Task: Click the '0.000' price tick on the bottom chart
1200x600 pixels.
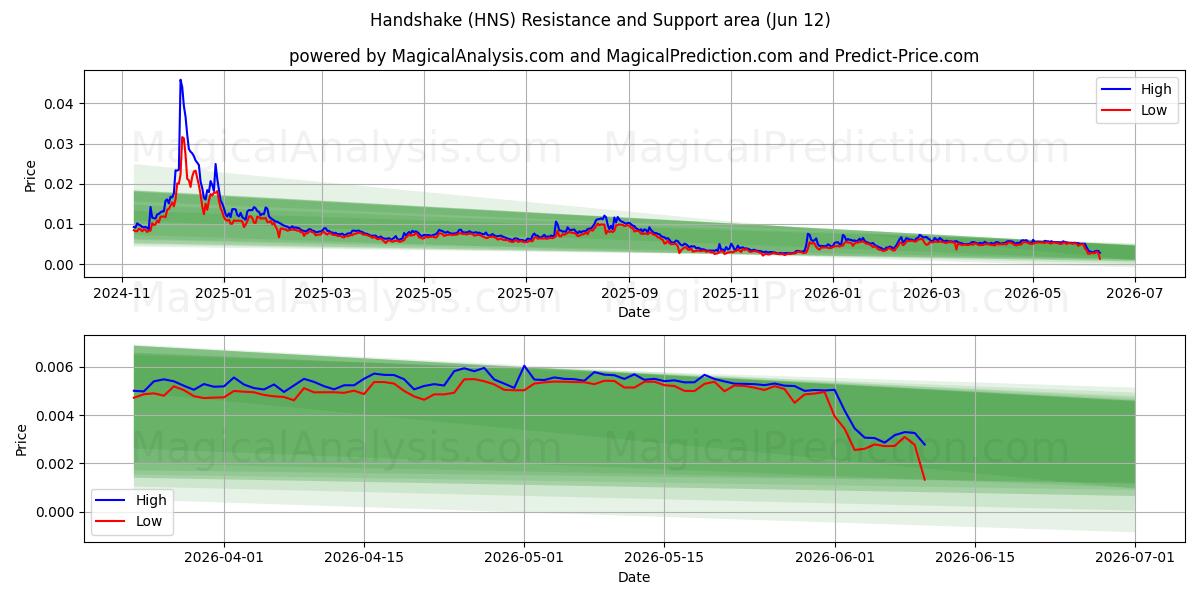Action: point(56,512)
